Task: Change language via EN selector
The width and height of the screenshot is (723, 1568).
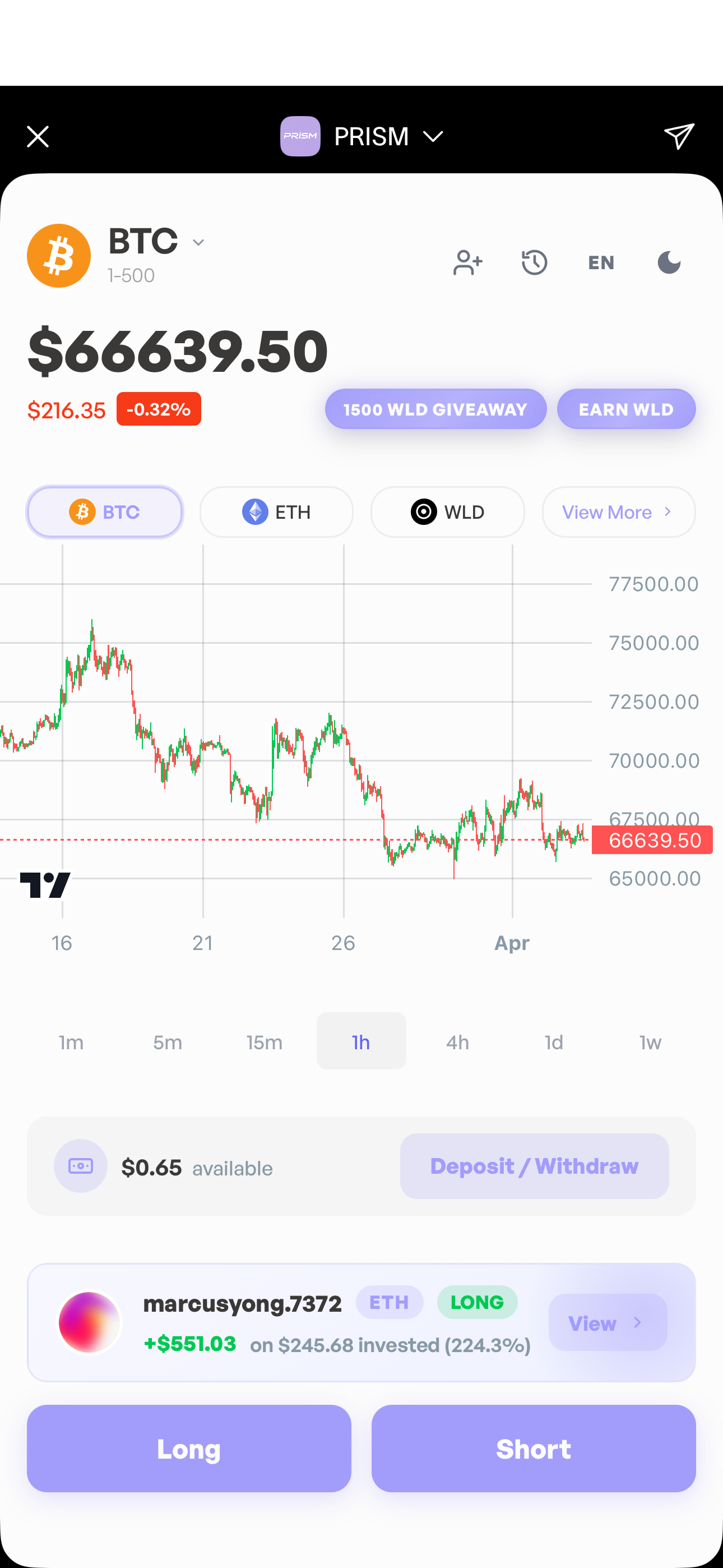Action: click(x=601, y=263)
